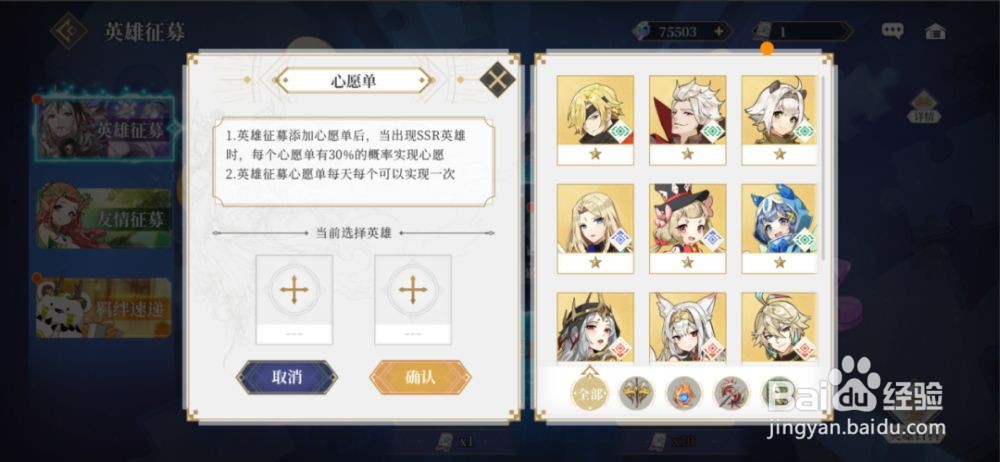
Task: Switch to the 英雄征募 recruitment tab
Action: [x=104, y=129]
